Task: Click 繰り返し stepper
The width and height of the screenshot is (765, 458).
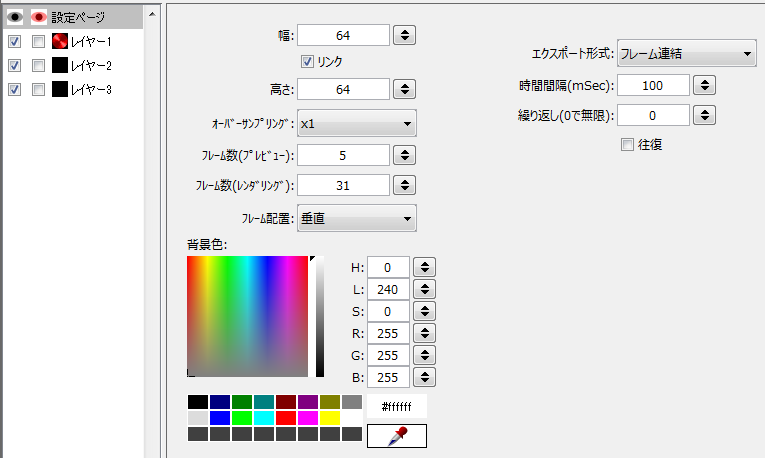Action: [705, 116]
